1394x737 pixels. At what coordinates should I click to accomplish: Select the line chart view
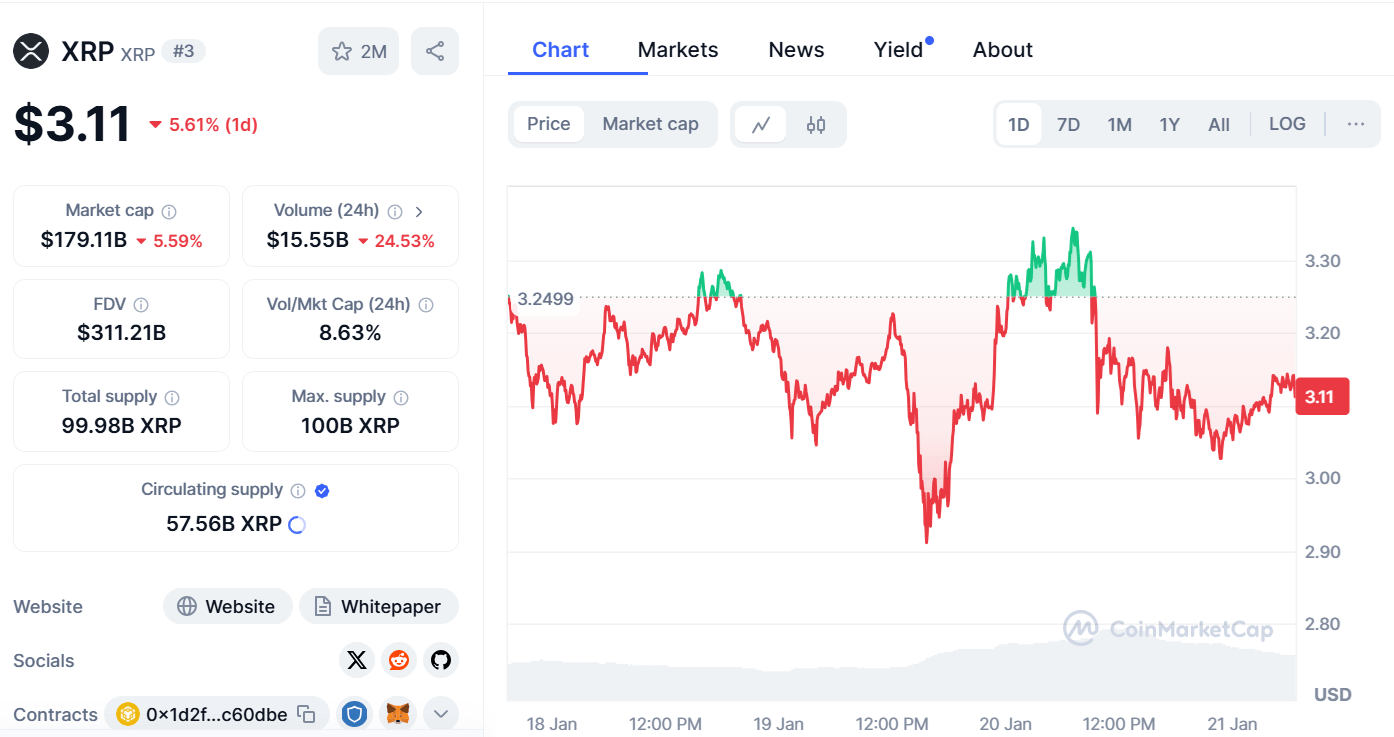761,125
